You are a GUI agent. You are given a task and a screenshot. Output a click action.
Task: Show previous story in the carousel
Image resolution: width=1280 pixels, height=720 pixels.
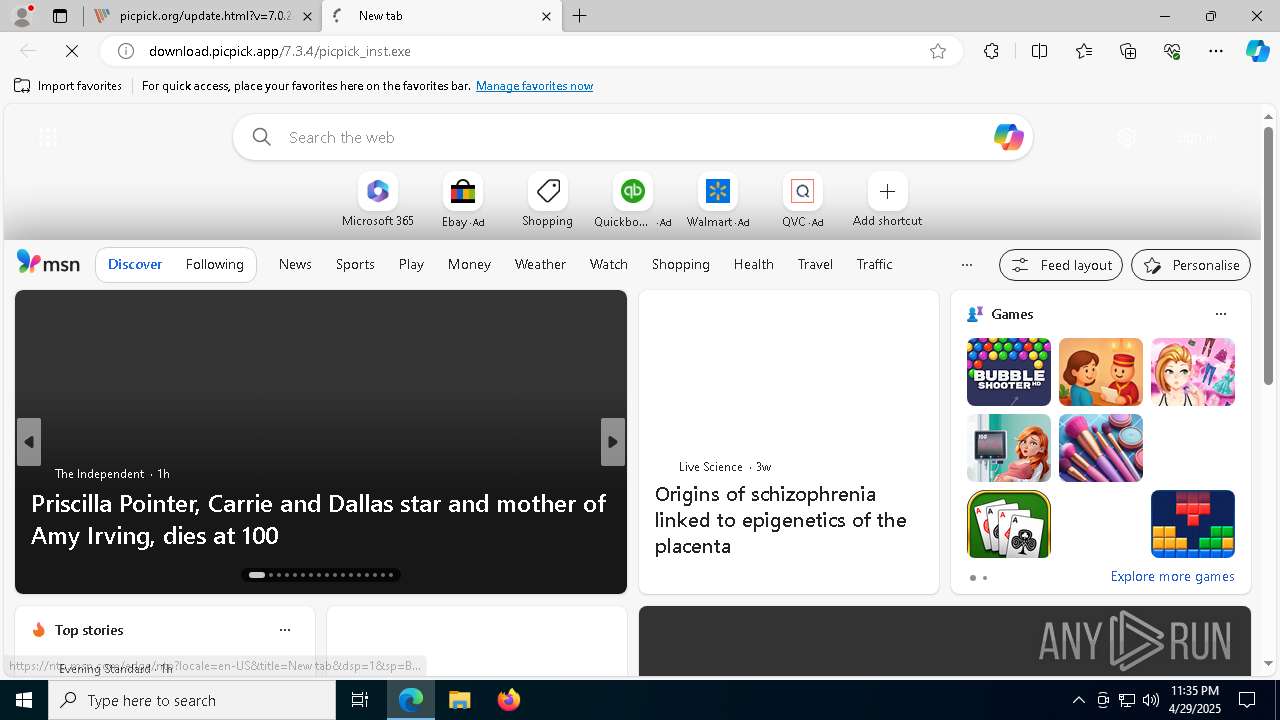28,442
